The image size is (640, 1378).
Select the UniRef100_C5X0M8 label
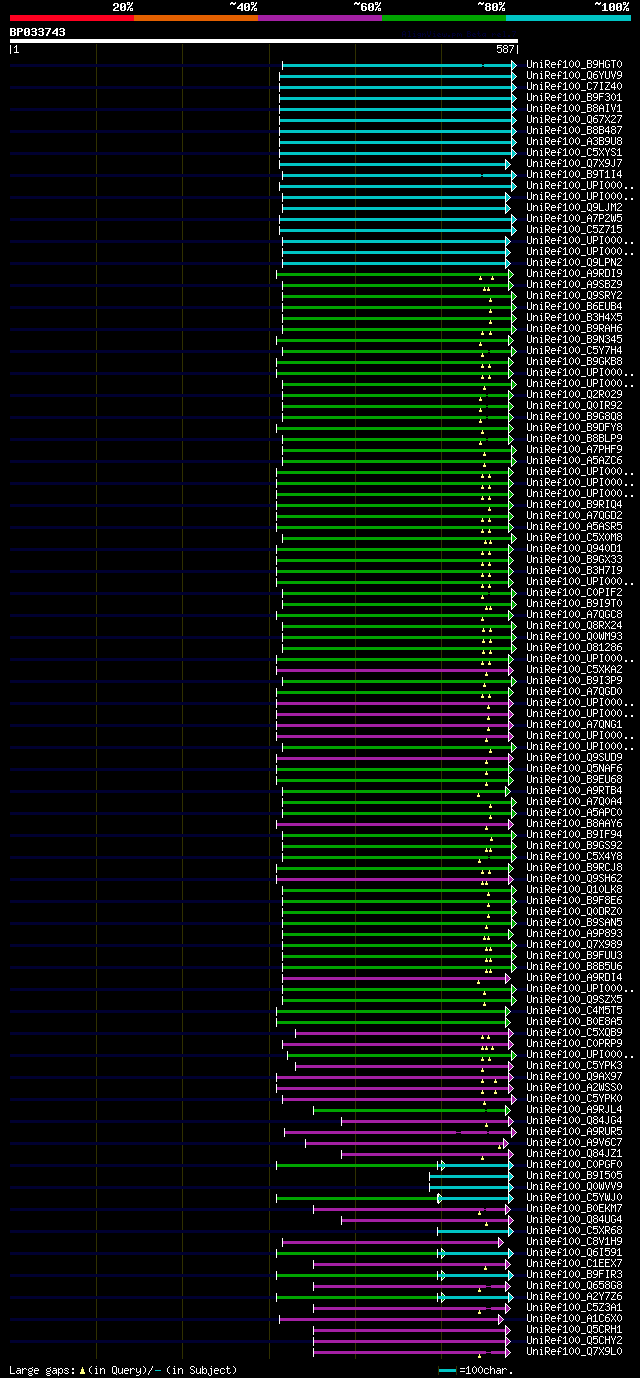[573, 537]
